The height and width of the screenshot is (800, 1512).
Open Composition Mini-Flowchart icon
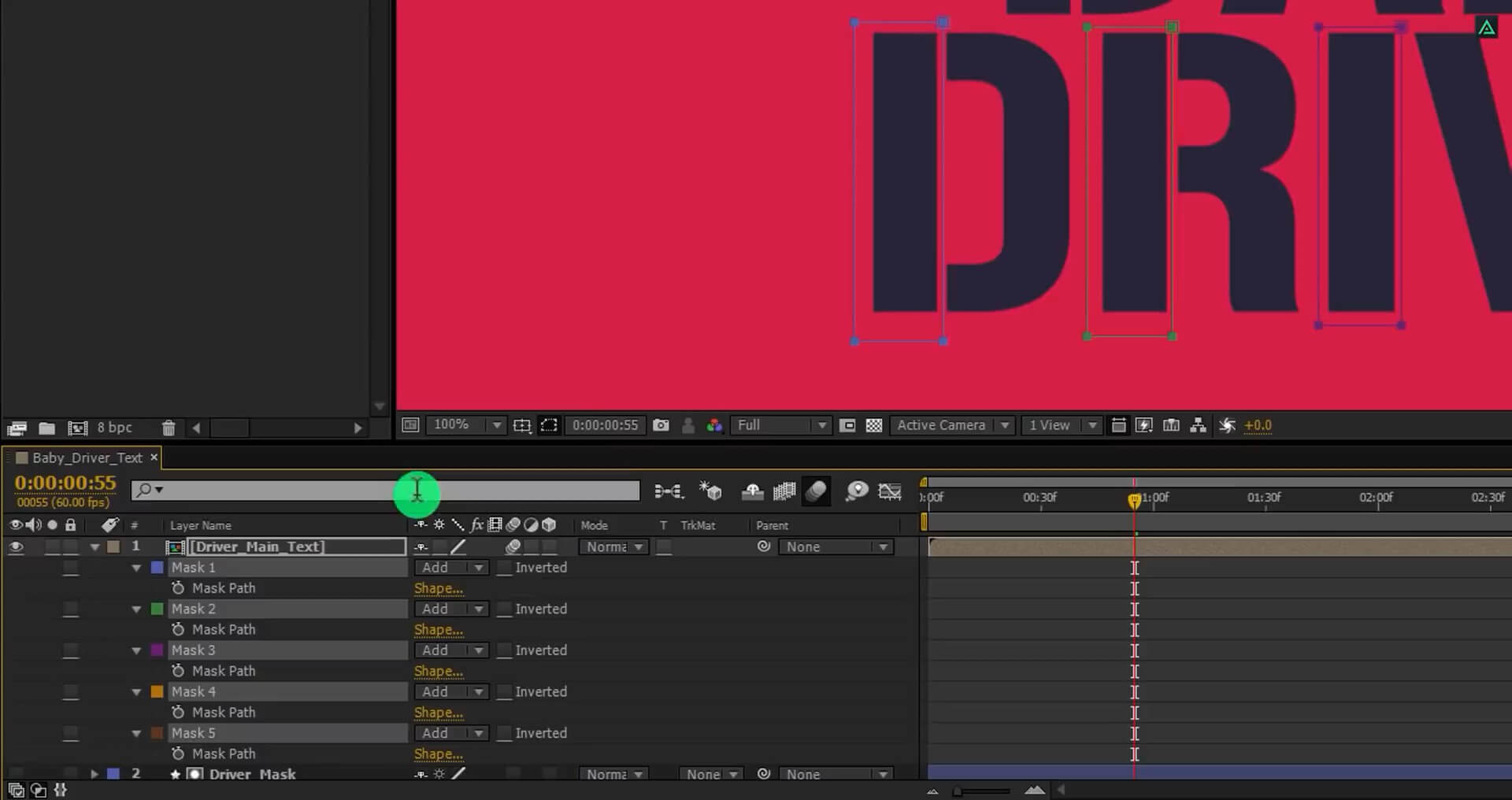669,491
